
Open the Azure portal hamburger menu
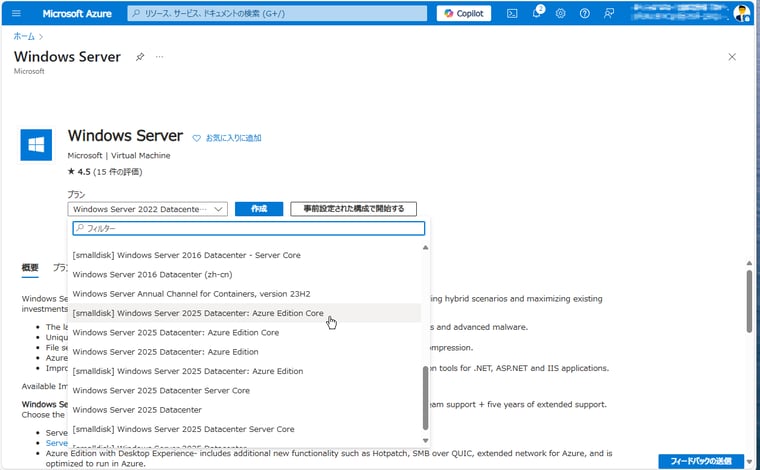click(x=16, y=13)
